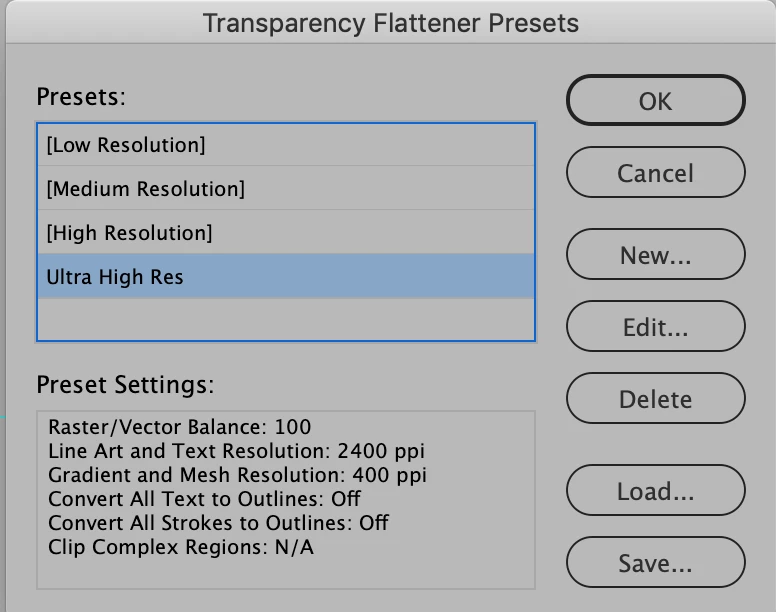Click the empty row below Ultra High Res
Image resolution: width=776 pixels, height=612 pixels.
(x=285, y=320)
